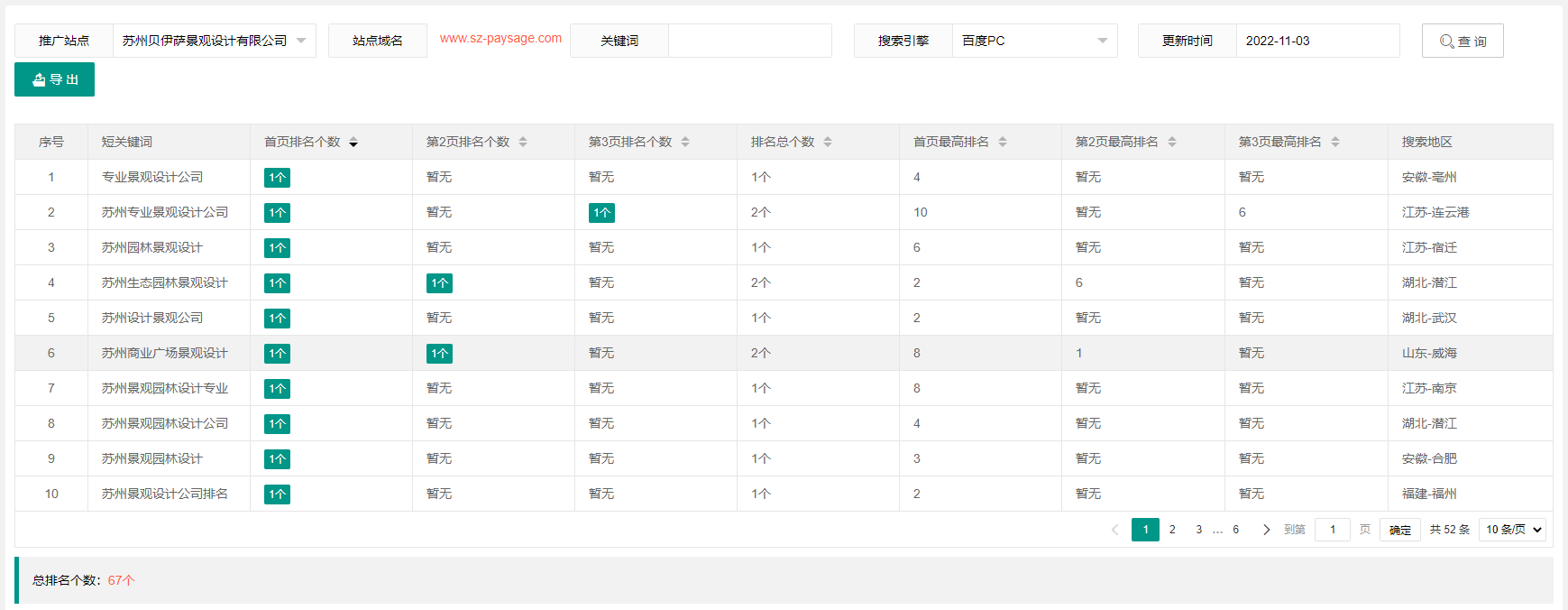Sort by 第2页排名个数 column arrows

(523, 143)
